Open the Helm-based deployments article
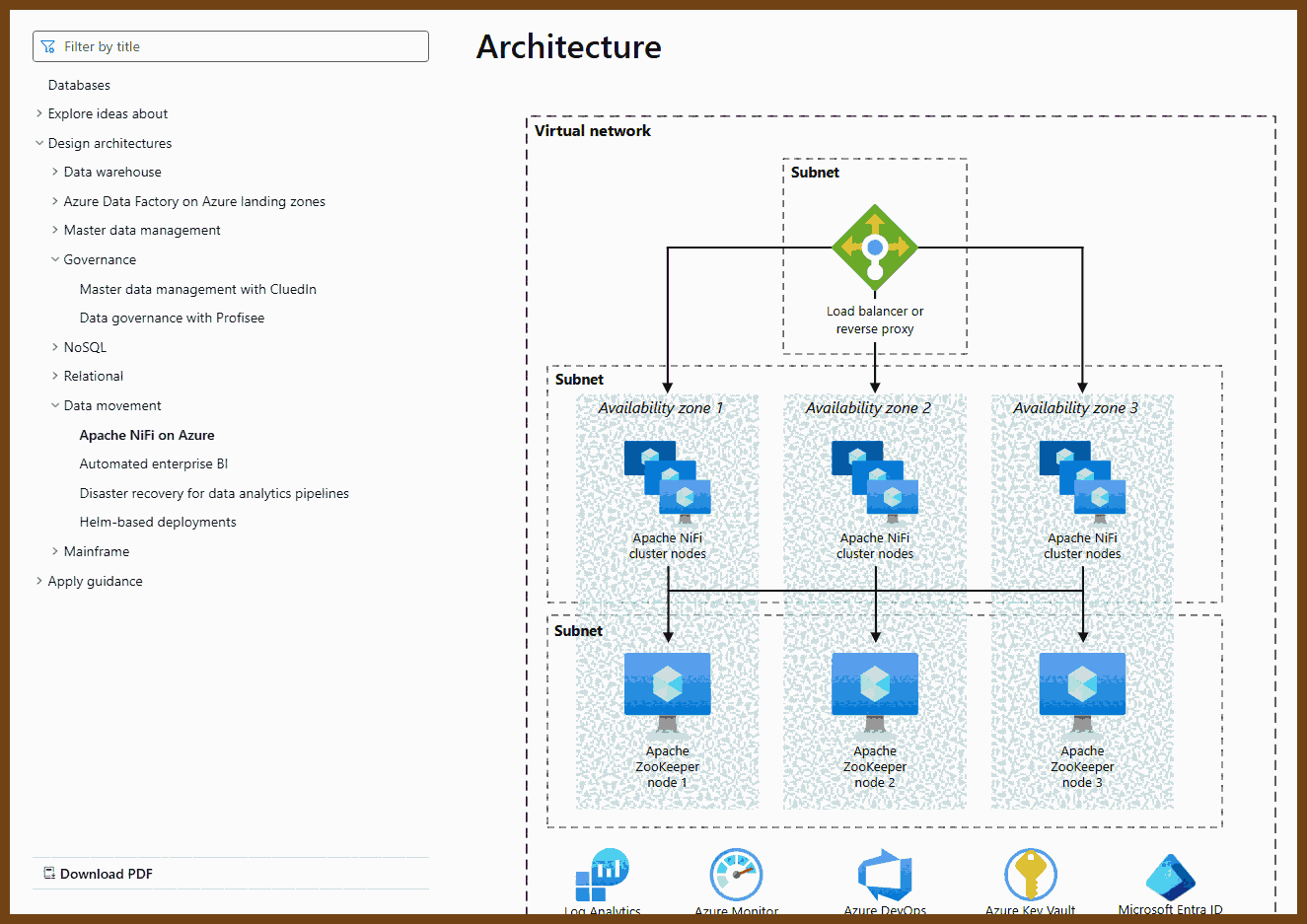 [158, 522]
